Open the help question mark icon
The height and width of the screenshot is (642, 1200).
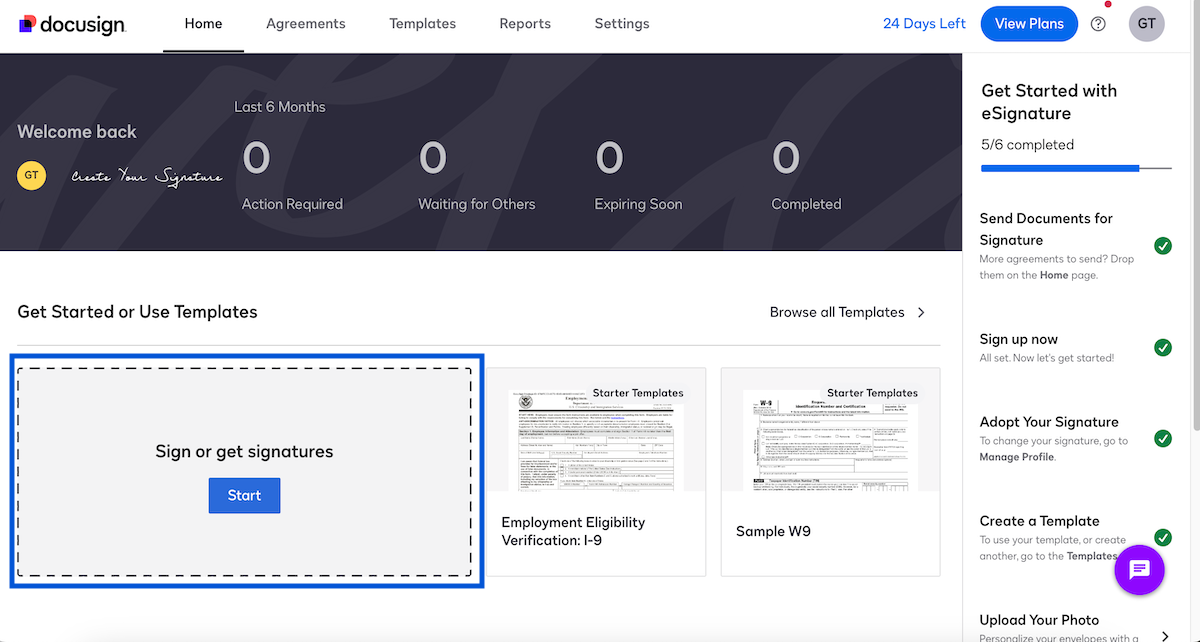pos(1098,23)
